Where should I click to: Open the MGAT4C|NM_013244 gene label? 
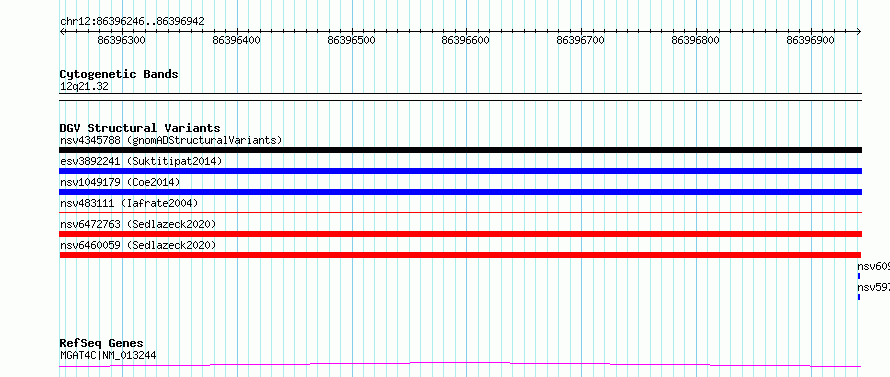(x=108, y=356)
